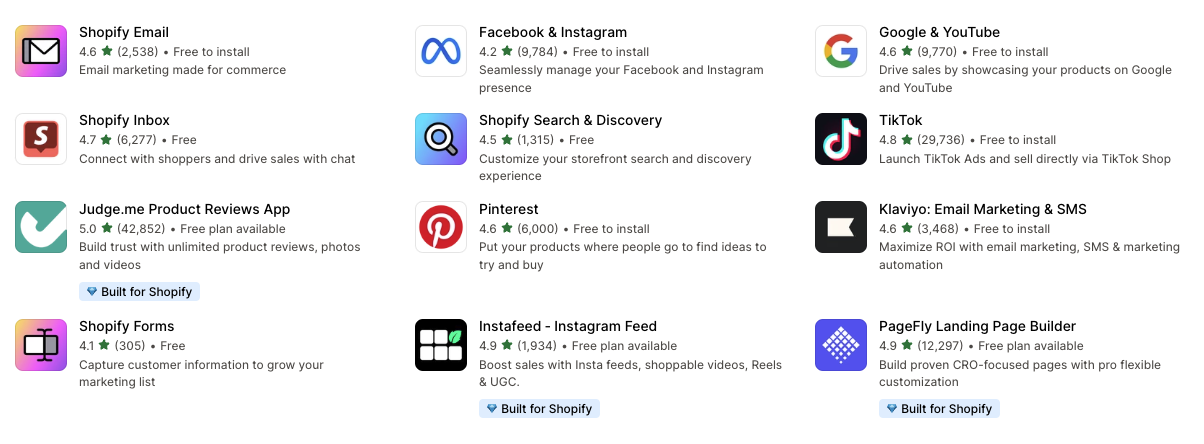Open Judge.me Product Reviews App link
This screenshot has height=444, width=1204.
pyautogui.click(x=185, y=209)
